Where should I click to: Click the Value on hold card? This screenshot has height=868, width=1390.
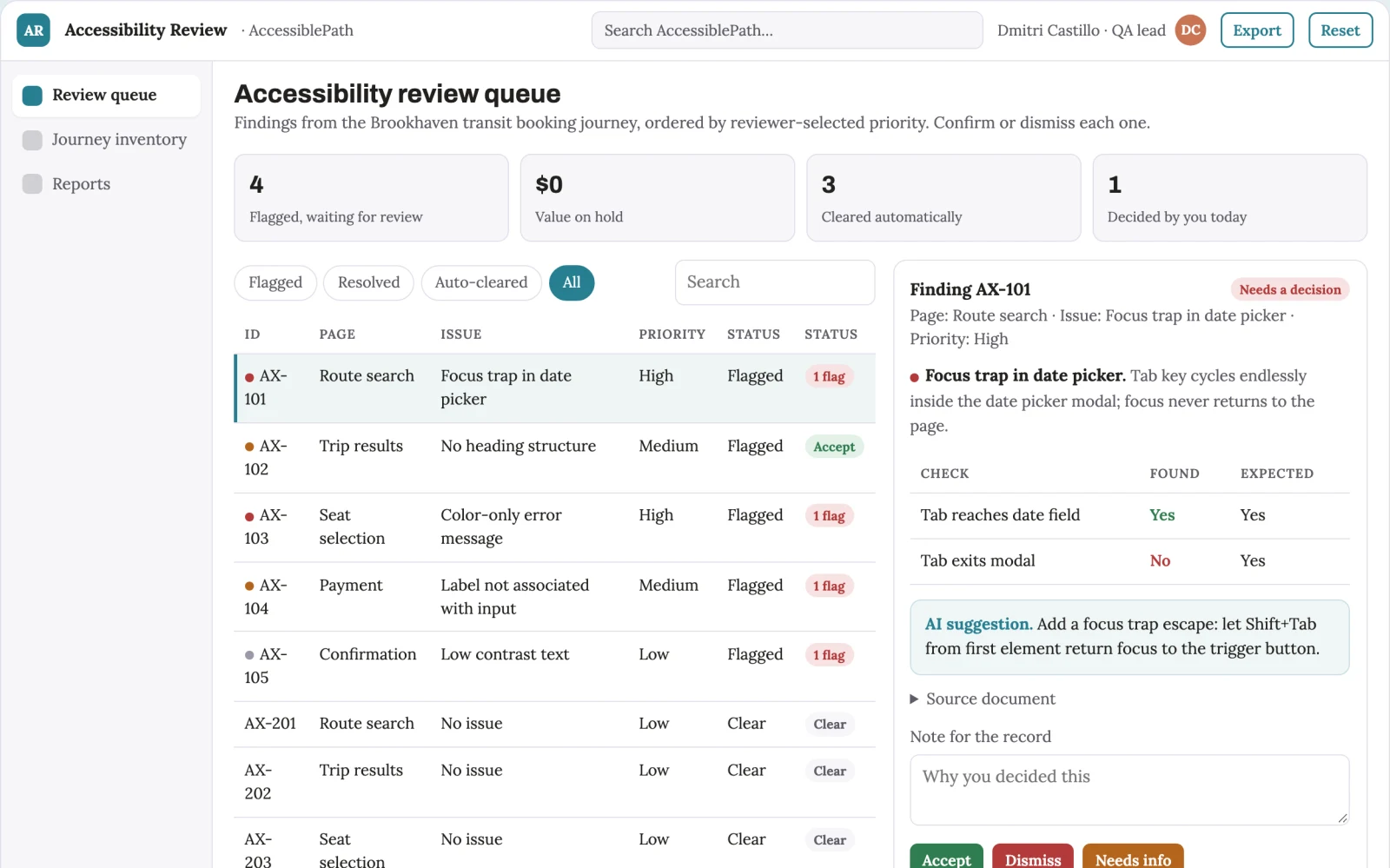point(658,198)
